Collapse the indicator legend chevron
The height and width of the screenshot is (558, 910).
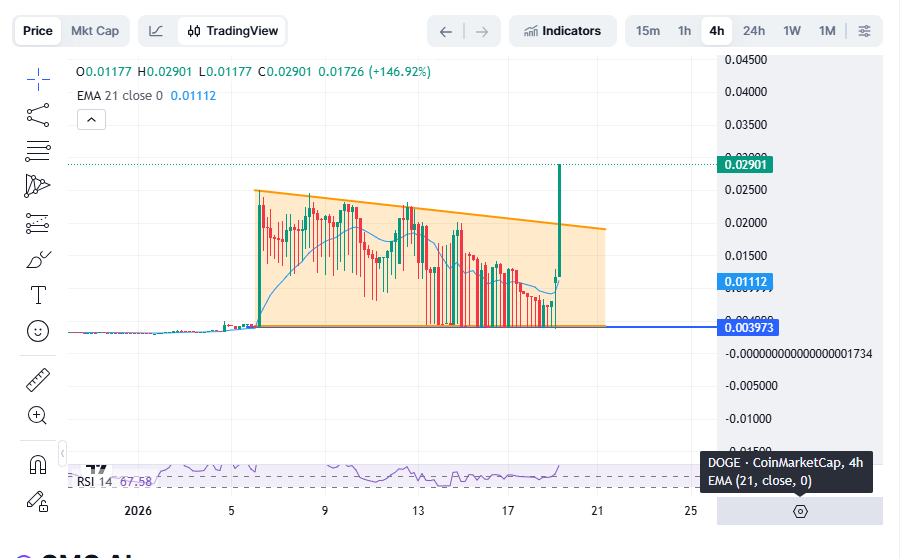tap(91, 120)
